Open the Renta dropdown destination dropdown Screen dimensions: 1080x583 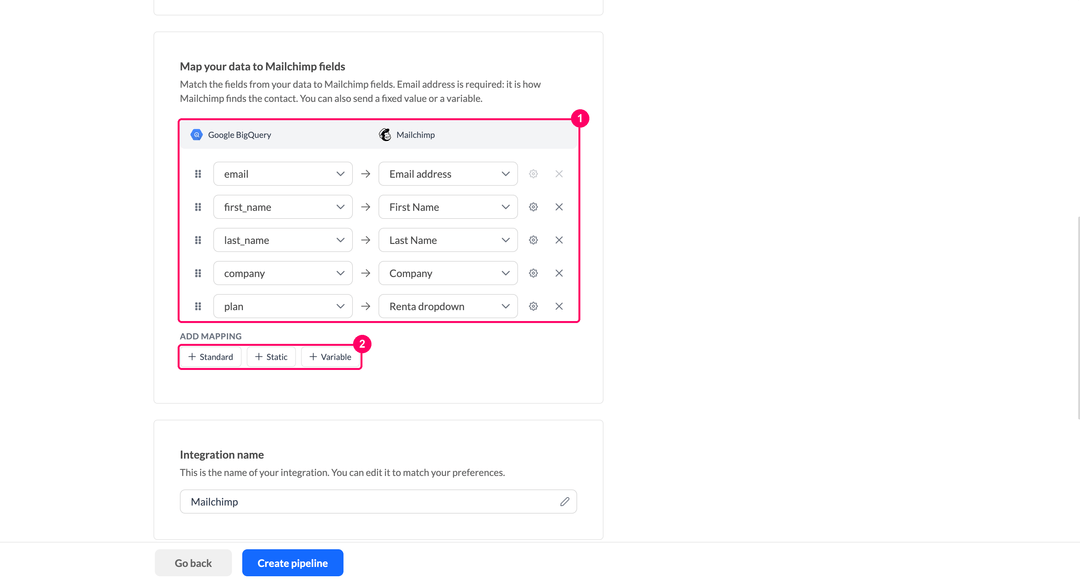click(448, 306)
